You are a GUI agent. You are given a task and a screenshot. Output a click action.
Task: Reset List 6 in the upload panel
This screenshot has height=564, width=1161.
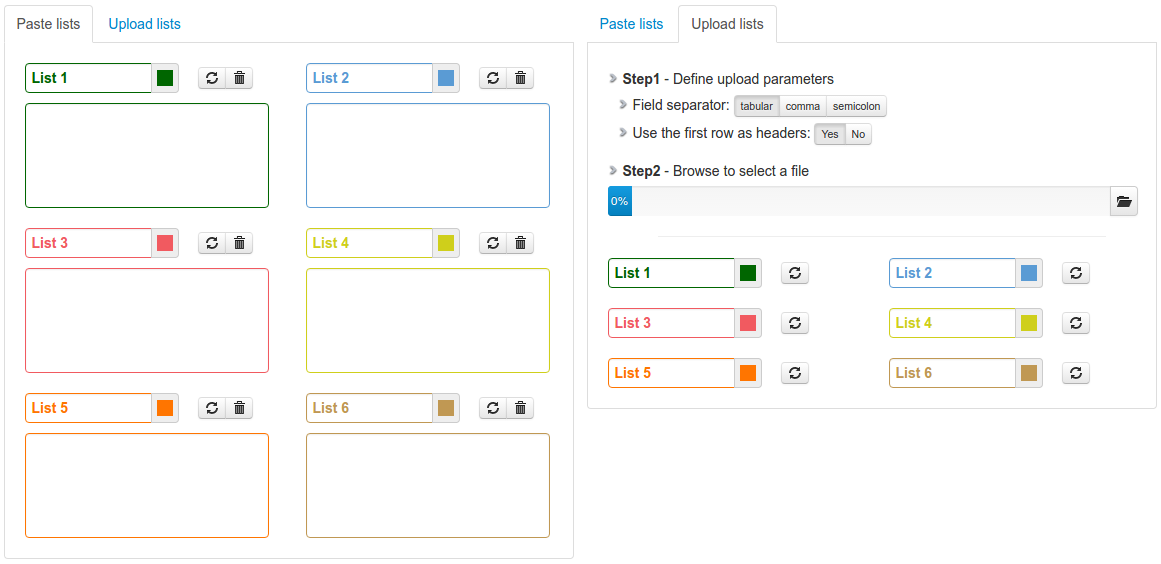(1075, 373)
